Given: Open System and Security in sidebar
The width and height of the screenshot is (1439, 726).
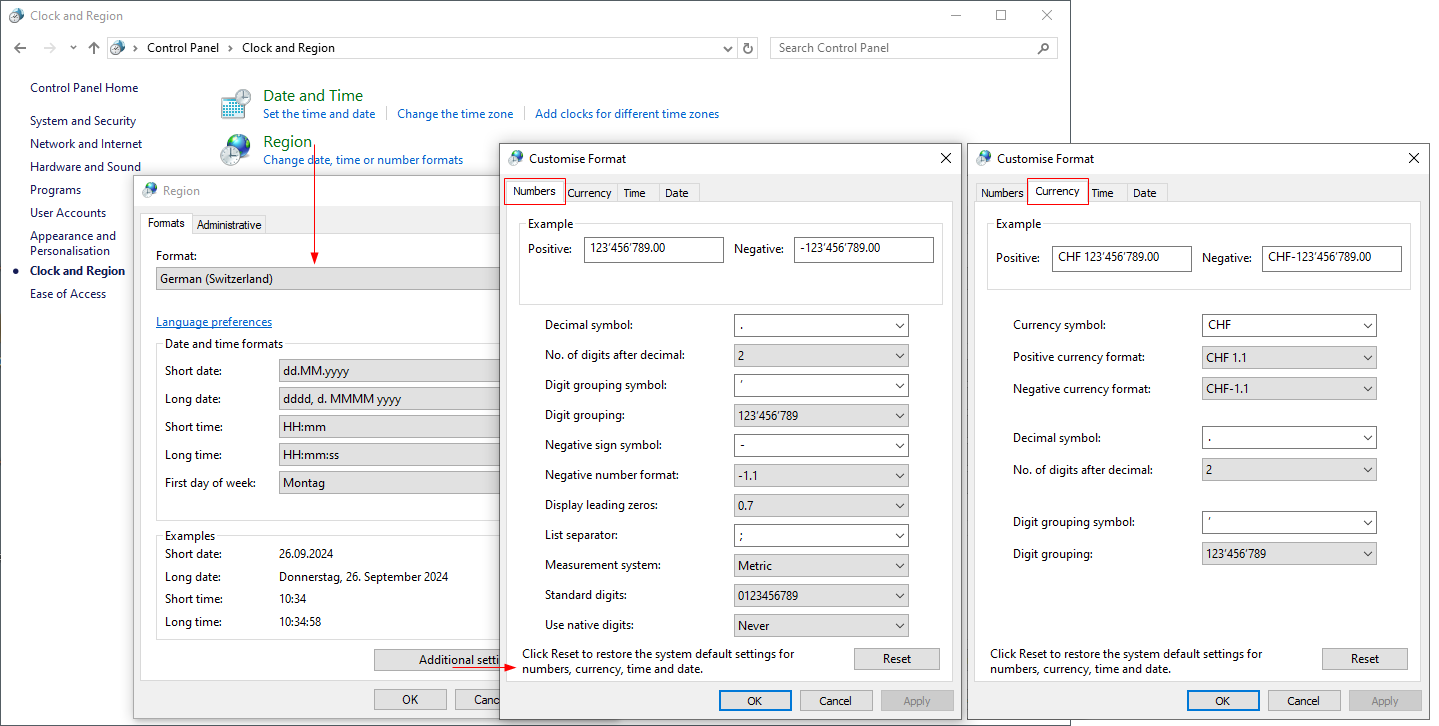Looking at the screenshot, I should (x=83, y=121).
